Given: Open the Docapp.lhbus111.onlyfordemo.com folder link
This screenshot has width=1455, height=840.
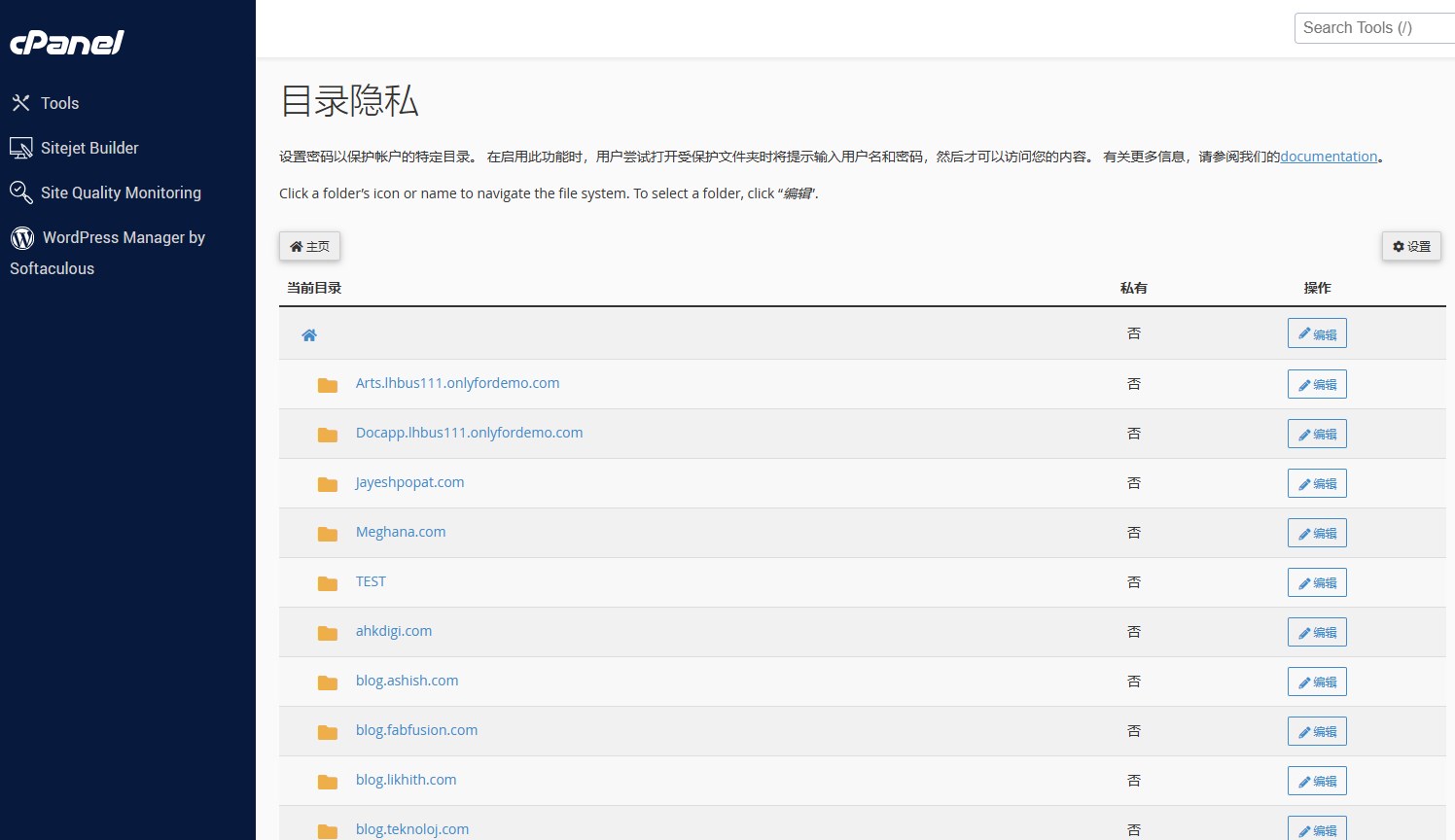Looking at the screenshot, I should point(469,433).
